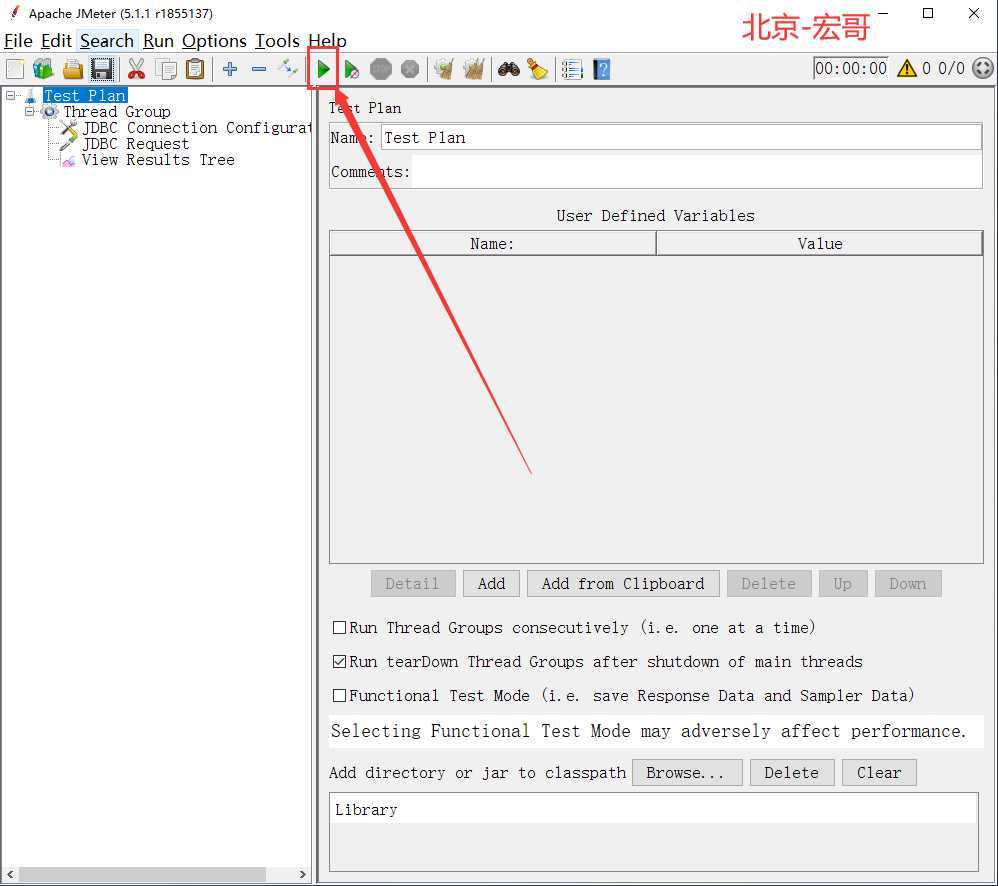998x886 pixels.
Task: Click the Open file folder icon
Action: (73, 69)
